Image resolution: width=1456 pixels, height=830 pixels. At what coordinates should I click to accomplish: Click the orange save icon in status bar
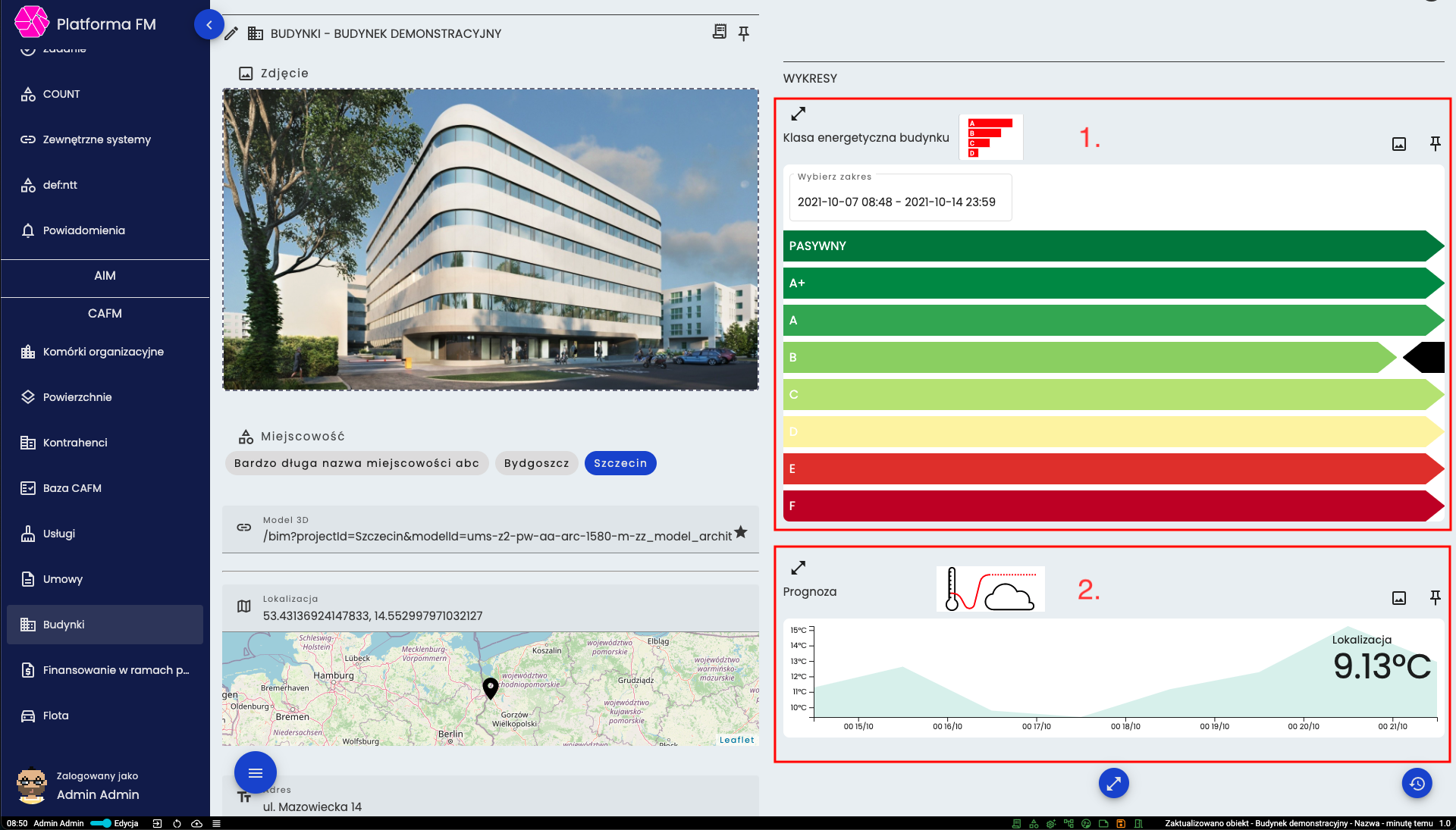click(1121, 823)
